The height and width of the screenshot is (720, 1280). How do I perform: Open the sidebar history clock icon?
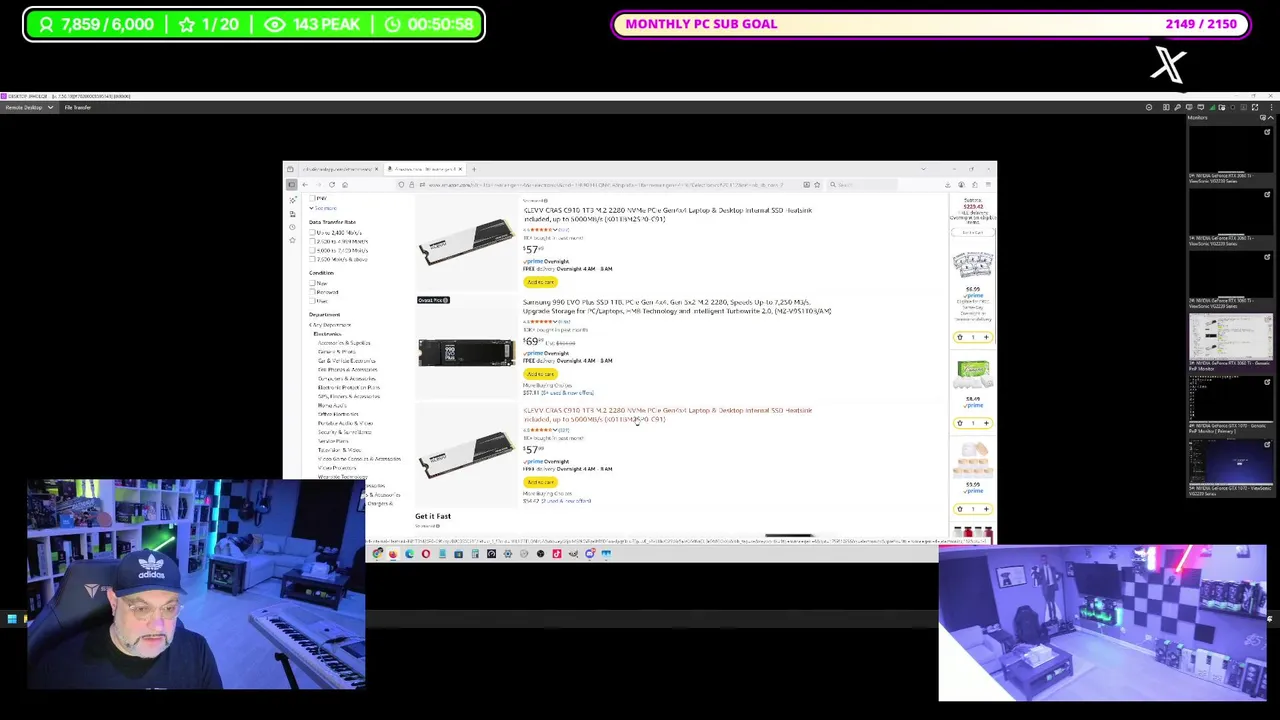pyautogui.click(x=292, y=227)
